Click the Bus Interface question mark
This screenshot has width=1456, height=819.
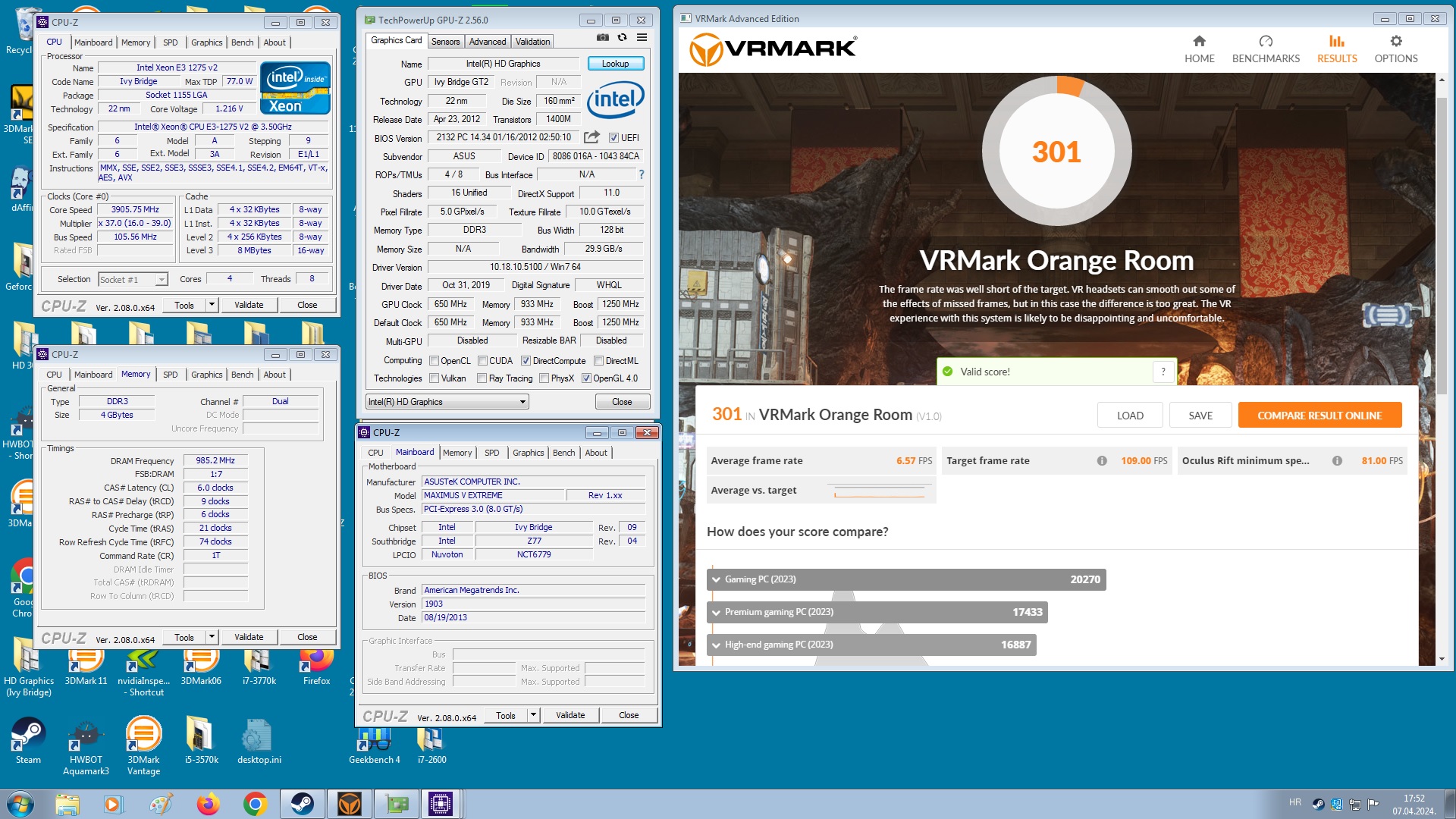(642, 174)
